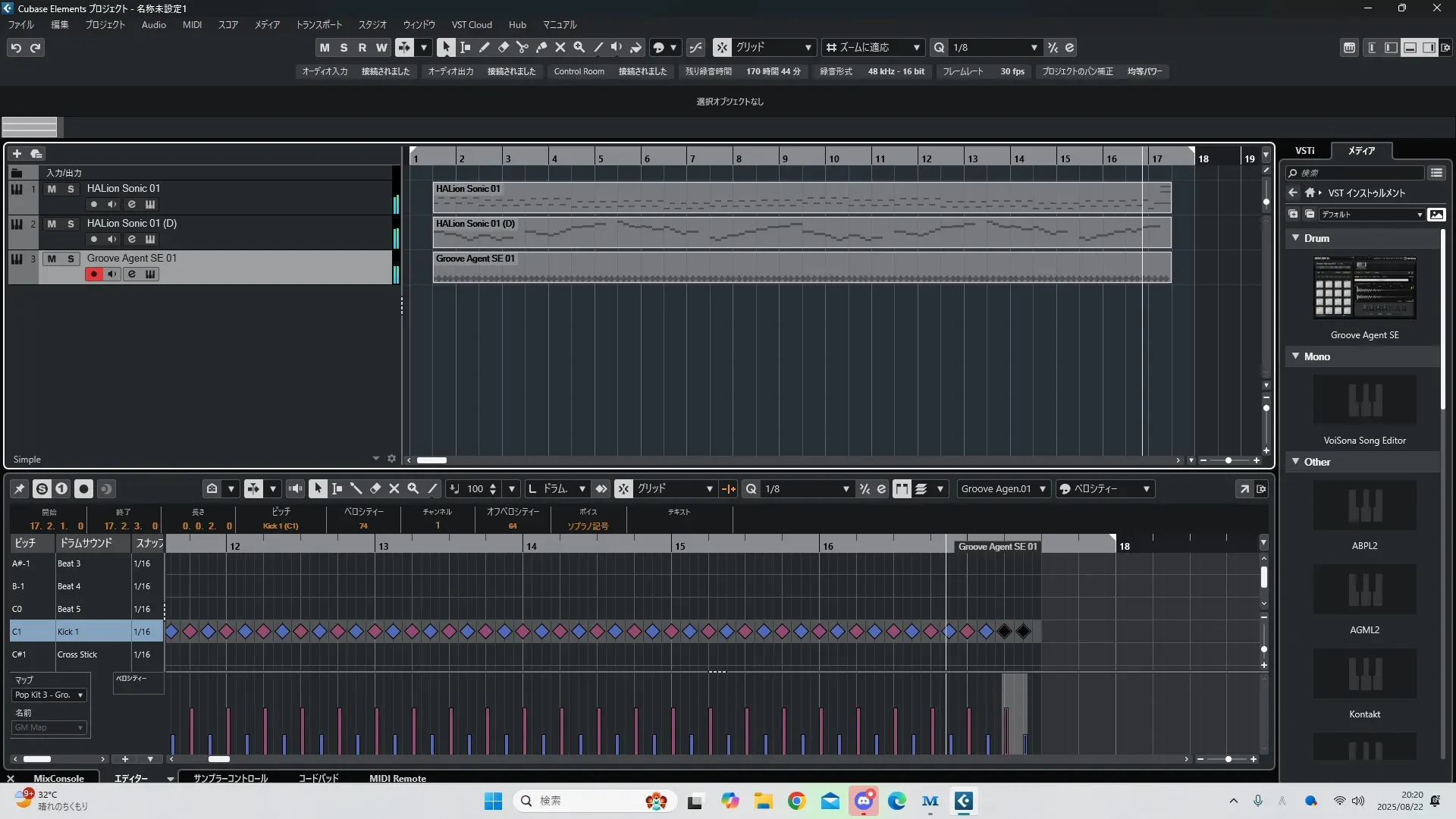Screen dimensions: 1456x819
Task: Select the Split scissors tool
Action: tap(522, 47)
